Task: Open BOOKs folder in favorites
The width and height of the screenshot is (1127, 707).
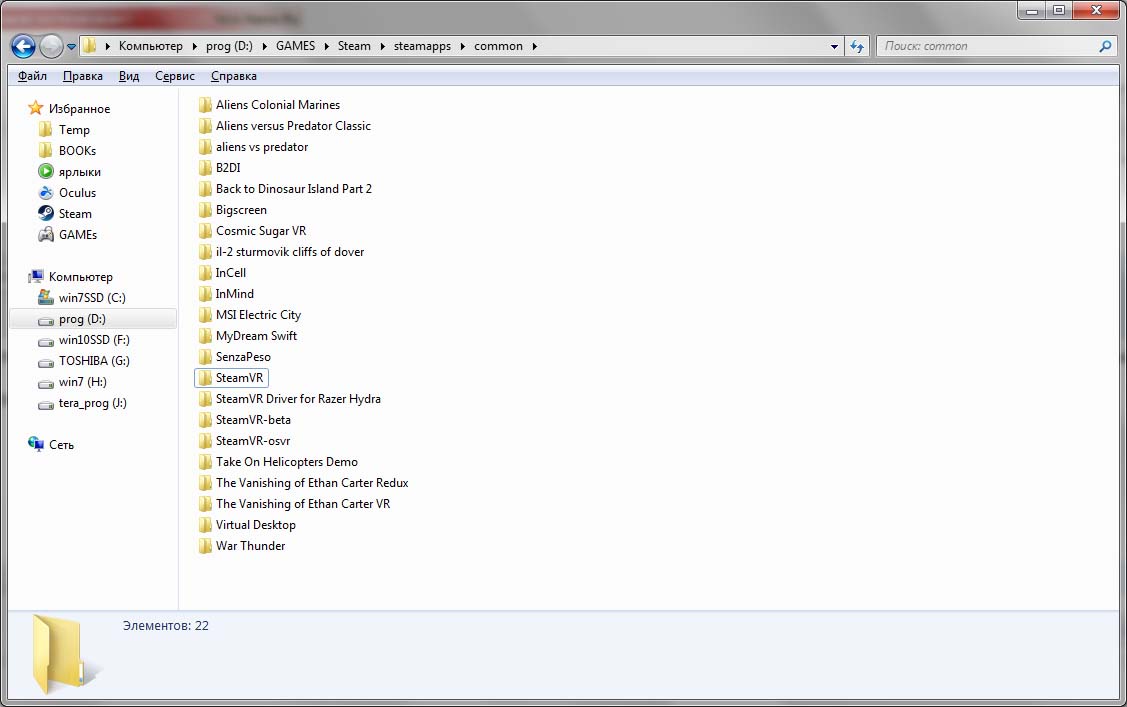Action: pos(67,150)
